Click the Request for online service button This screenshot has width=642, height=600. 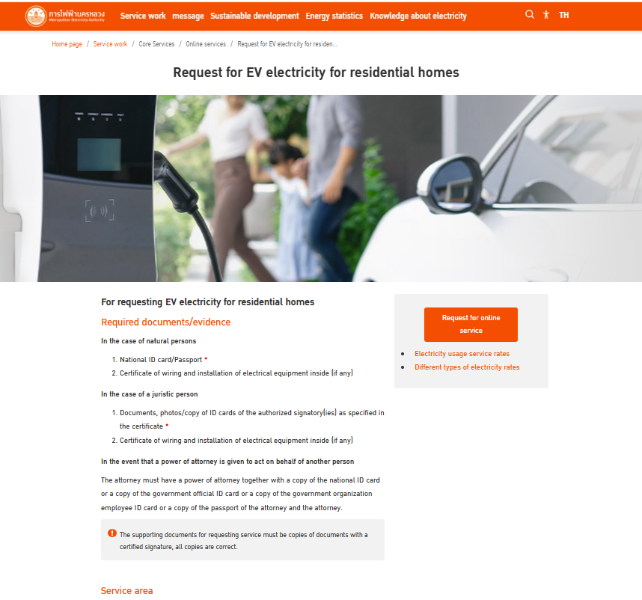(471, 324)
